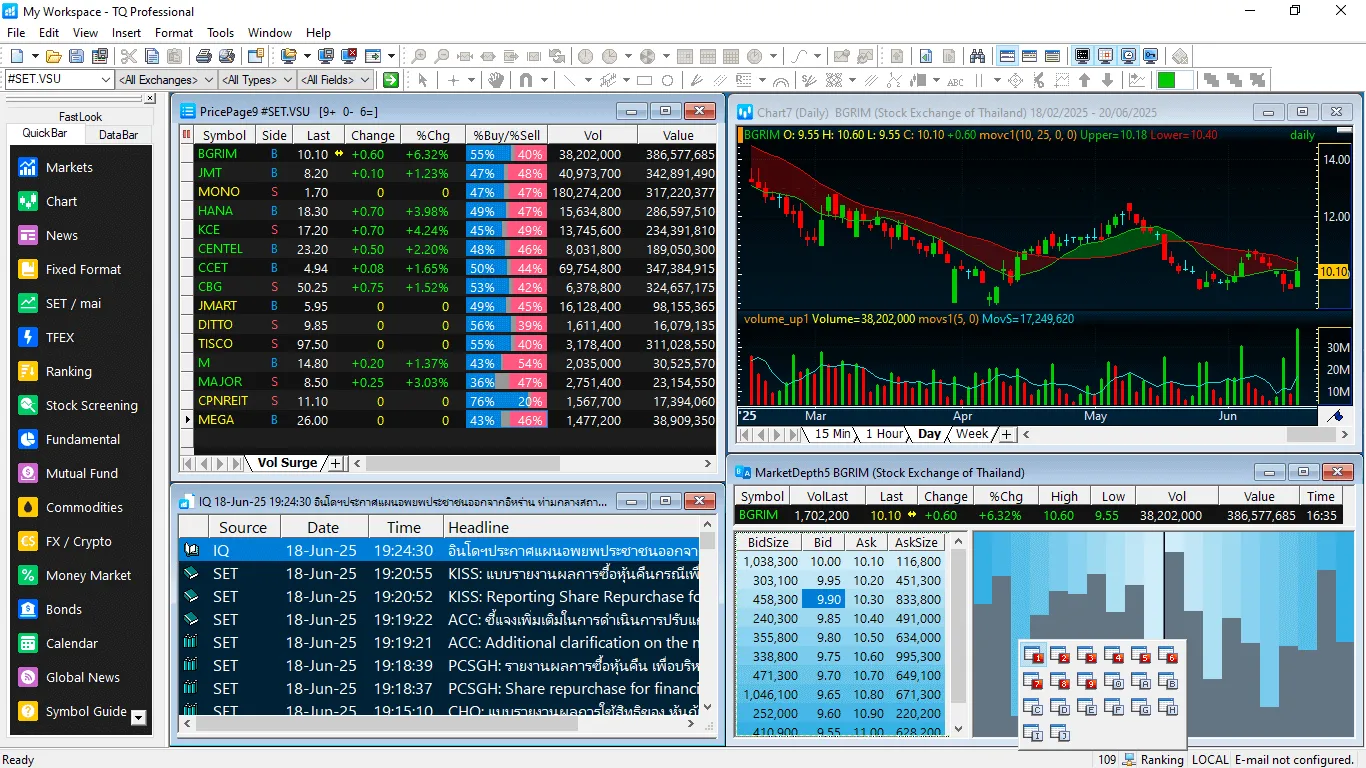Switch to the DataBar tab
This screenshot has height=768, width=1366.
click(118, 134)
